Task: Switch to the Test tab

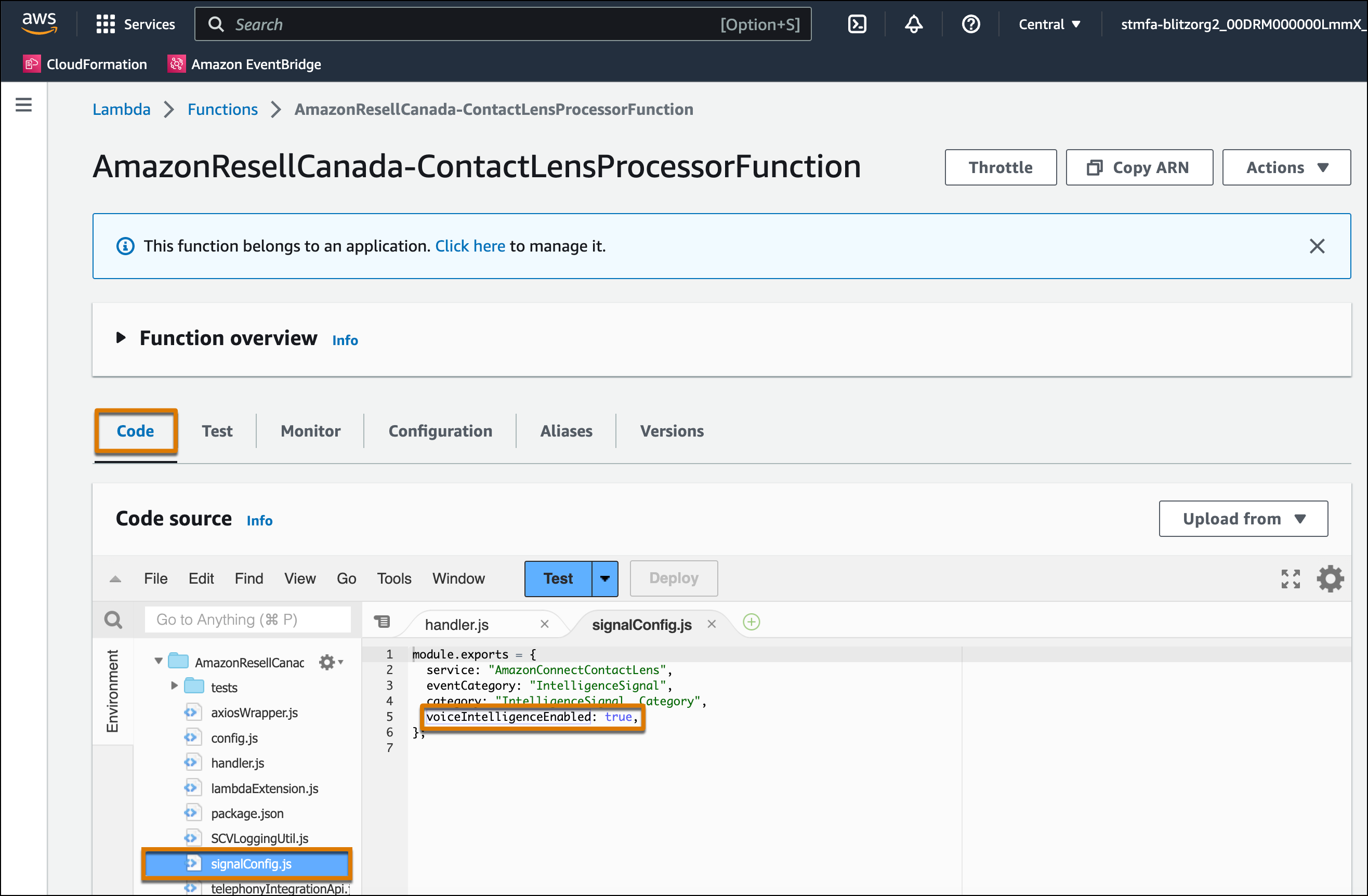Action: point(217,431)
